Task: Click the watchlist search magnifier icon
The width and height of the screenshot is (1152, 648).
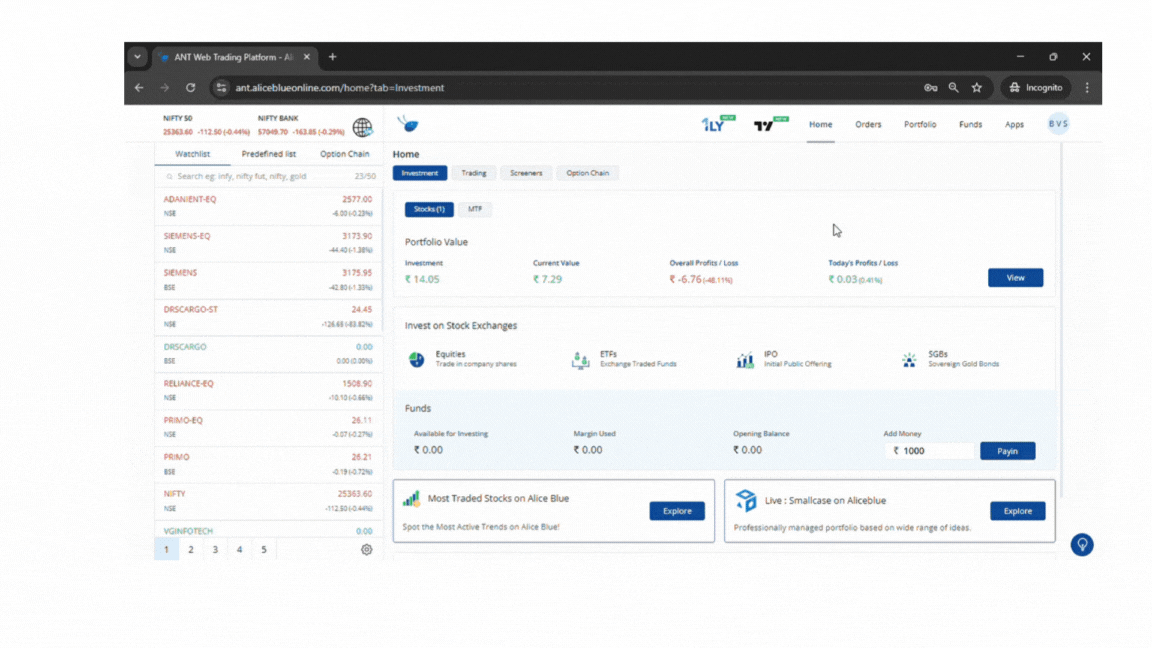Action: click(x=170, y=177)
